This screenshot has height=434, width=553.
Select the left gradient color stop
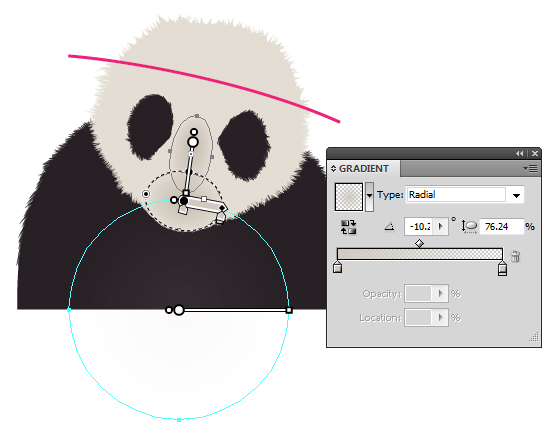[x=338, y=267]
